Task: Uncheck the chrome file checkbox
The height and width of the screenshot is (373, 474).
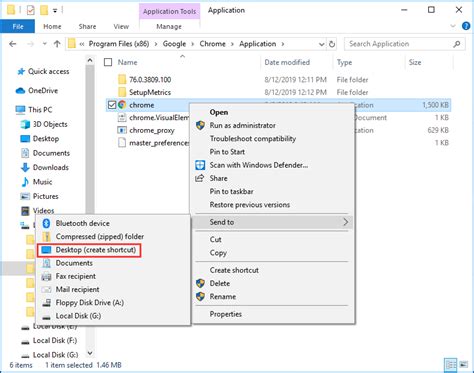Action: (112, 105)
